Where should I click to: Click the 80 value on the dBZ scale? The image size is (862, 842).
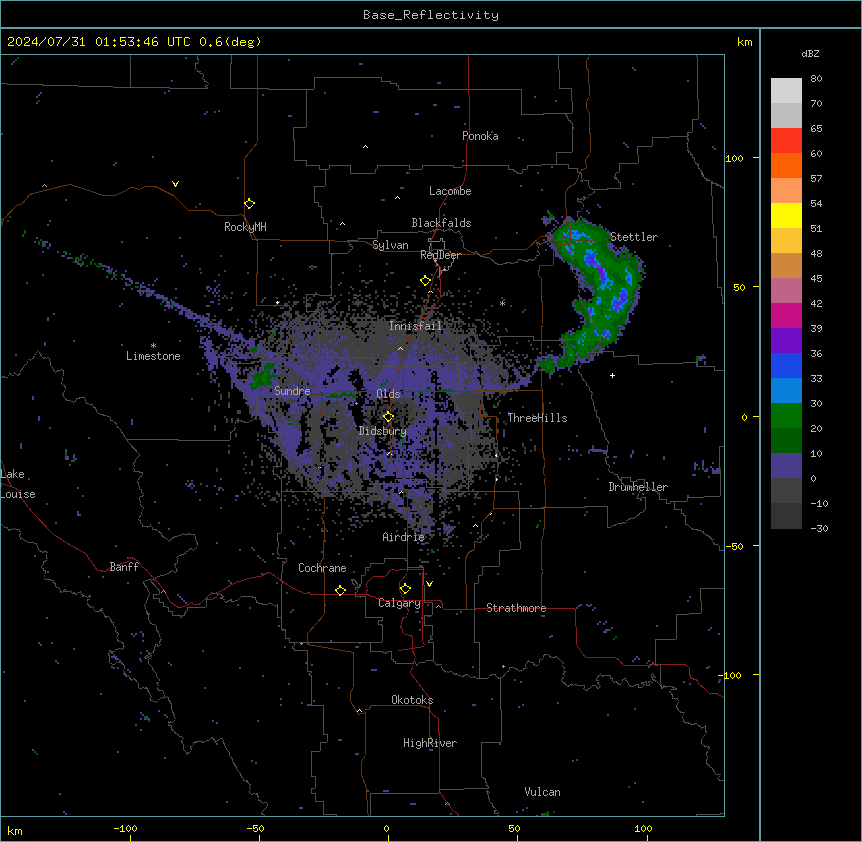coord(816,79)
